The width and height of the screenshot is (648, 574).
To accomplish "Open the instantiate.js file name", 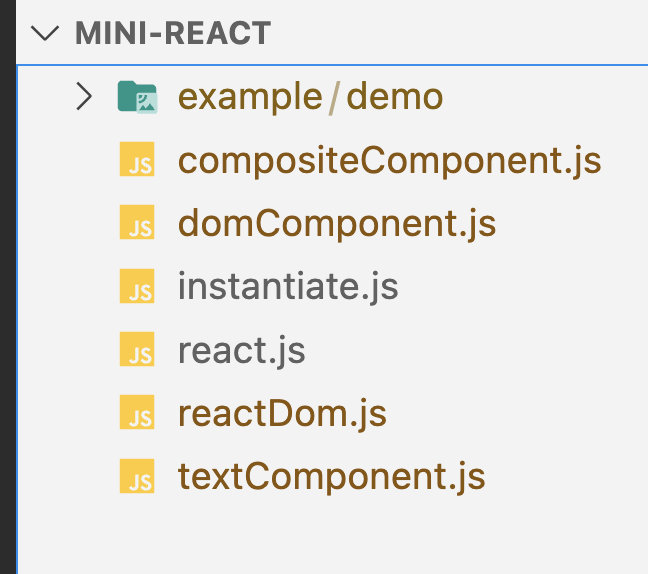I will coord(288,288).
